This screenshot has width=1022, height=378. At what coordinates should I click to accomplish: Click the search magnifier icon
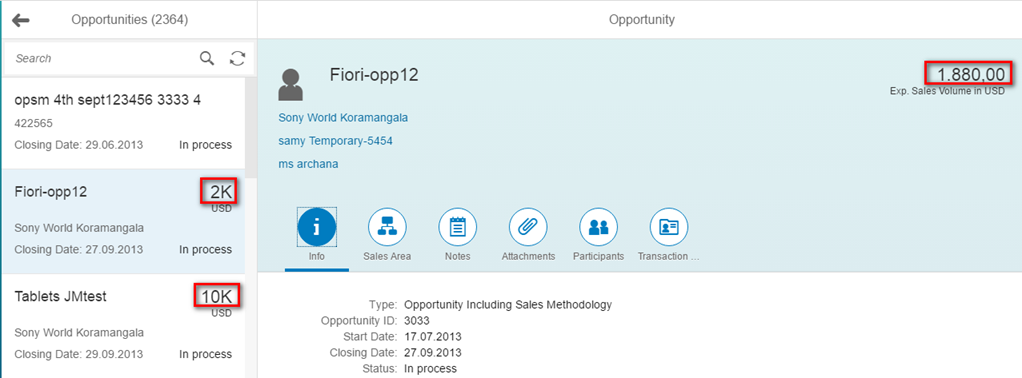click(207, 58)
